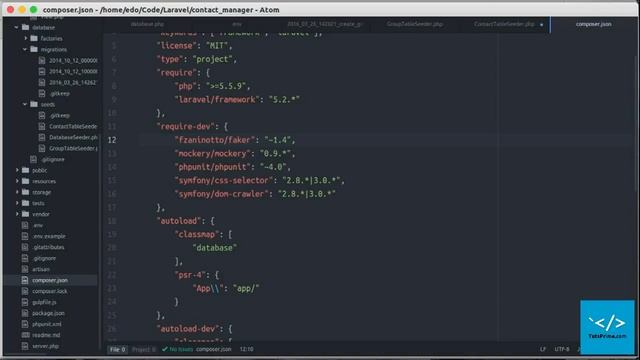Open .gitkeep under seeds folder

[x=59, y=116]
